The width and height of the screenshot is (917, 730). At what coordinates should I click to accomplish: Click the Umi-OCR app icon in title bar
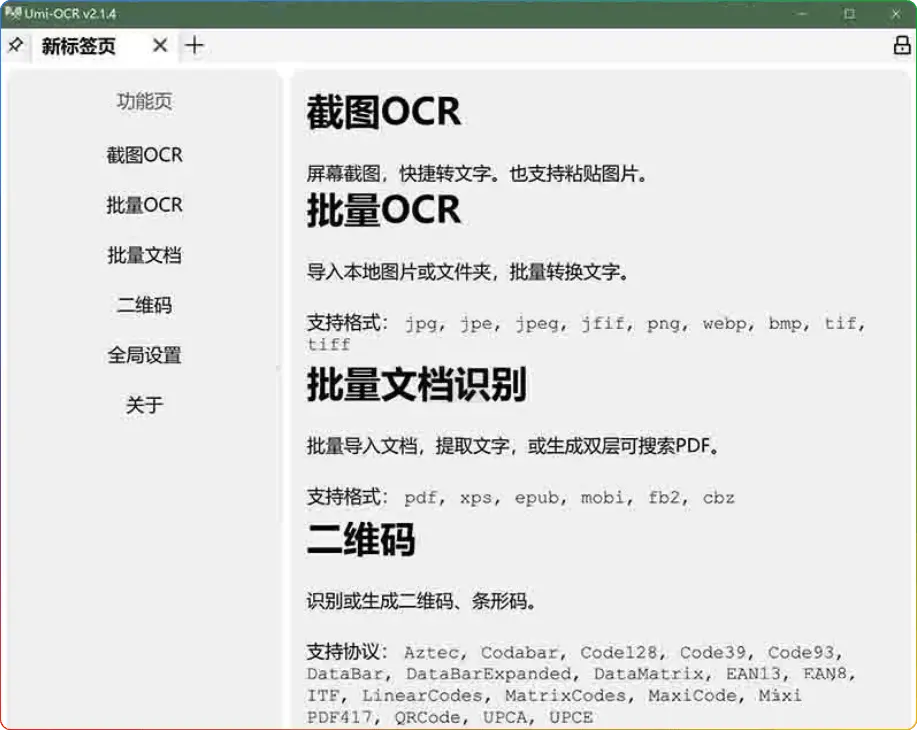point(12,13)
